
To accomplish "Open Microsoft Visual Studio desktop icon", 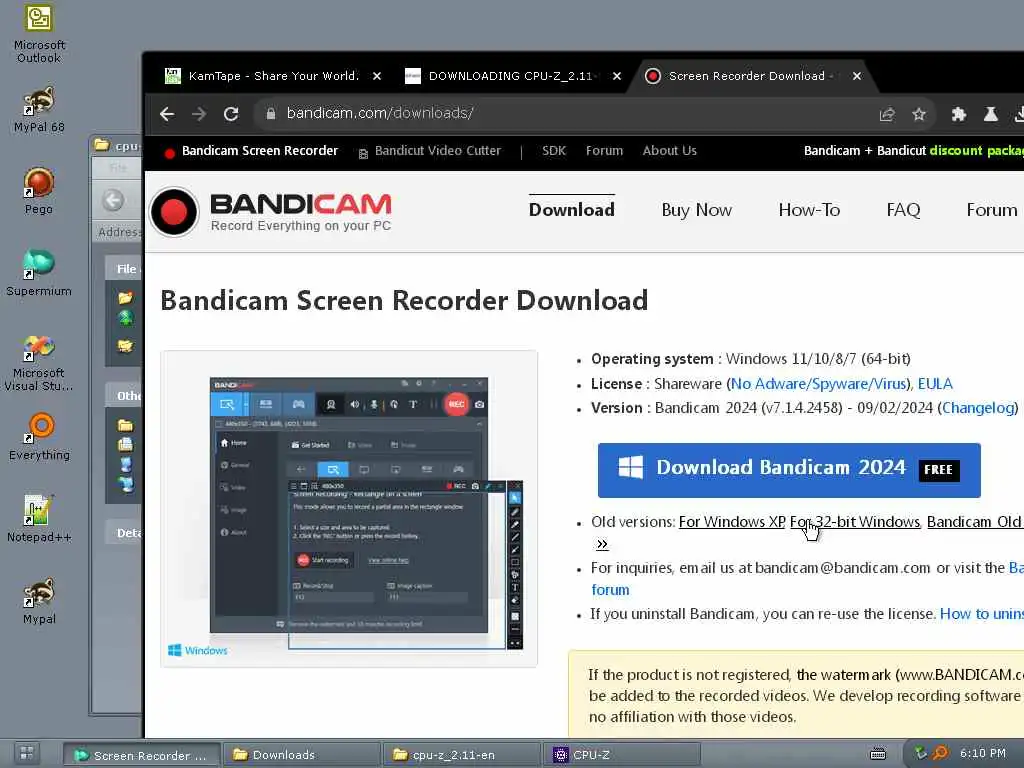I will point(39,362).
